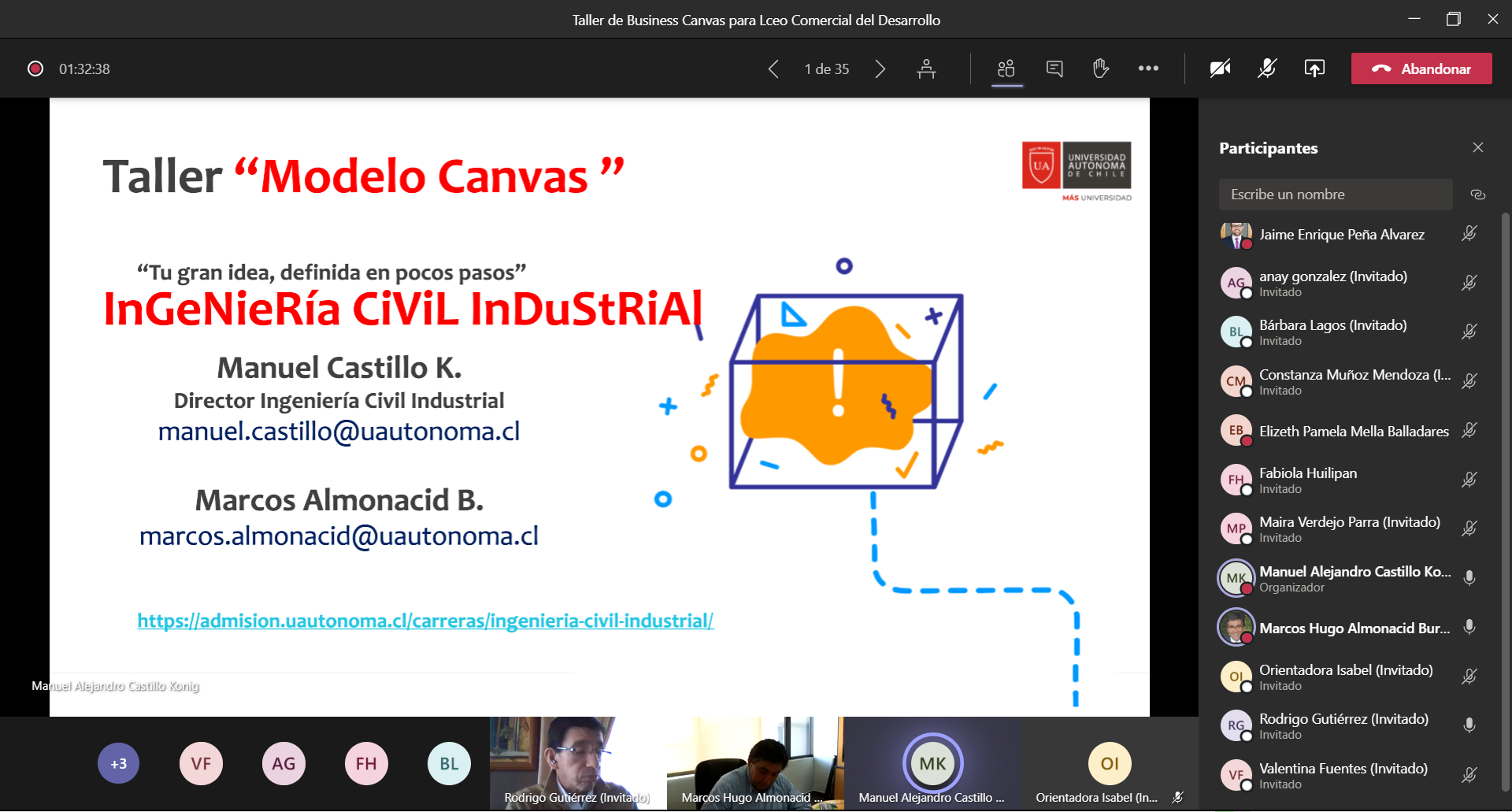Open the meeting chat icon

coord(1054,69)
